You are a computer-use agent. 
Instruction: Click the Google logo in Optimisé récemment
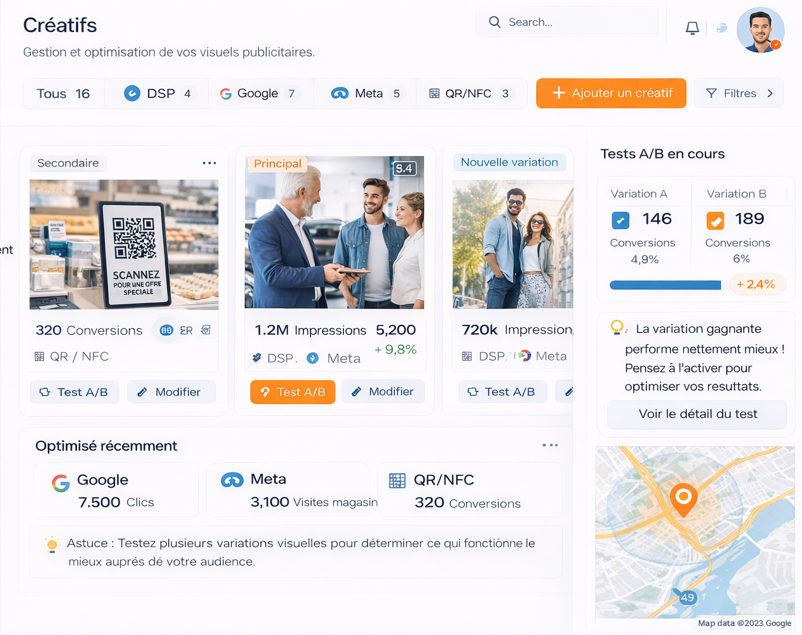pyautogui.click(x=61, y=483)
